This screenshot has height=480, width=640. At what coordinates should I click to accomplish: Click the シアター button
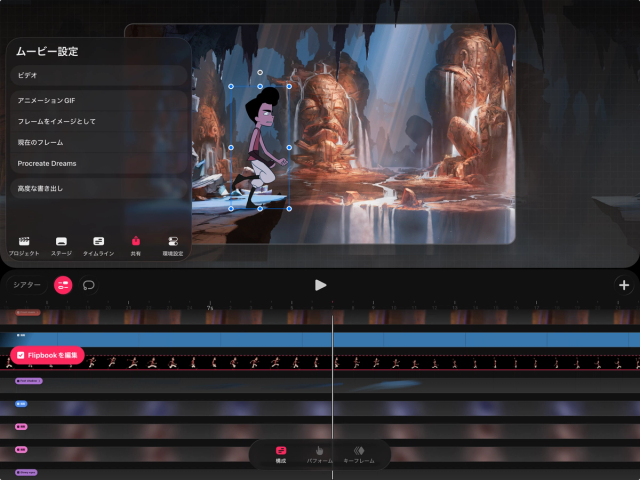27,285
